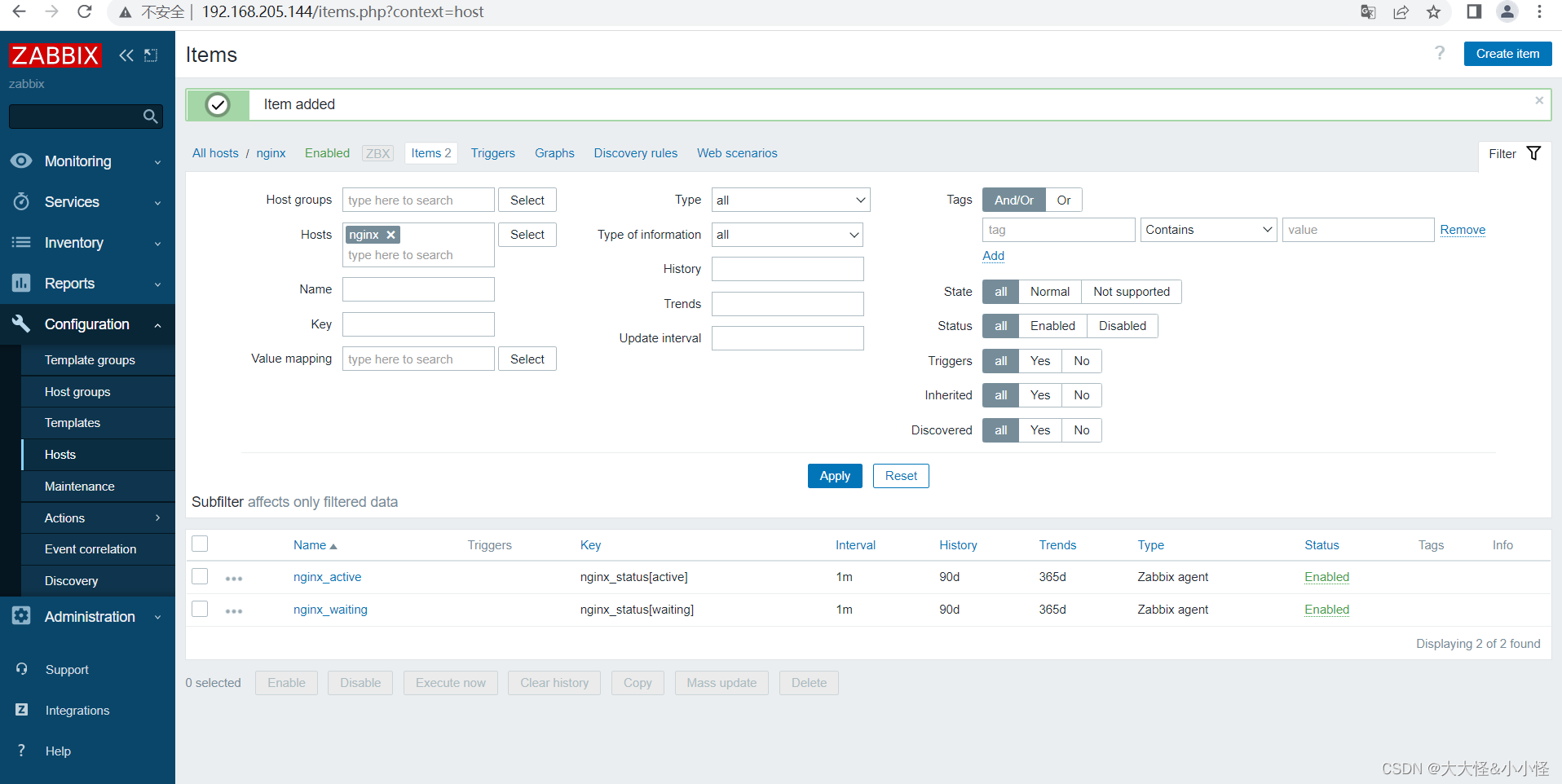This screenshot has width=1562, height=784.
Task: Apply the filter
Action: pyautogui.click(x=835, y=476)
